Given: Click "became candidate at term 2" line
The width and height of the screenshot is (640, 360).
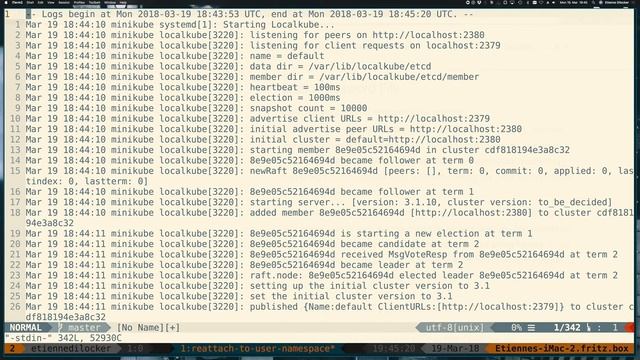Looking at the screenshot, I should click(252, 244).
